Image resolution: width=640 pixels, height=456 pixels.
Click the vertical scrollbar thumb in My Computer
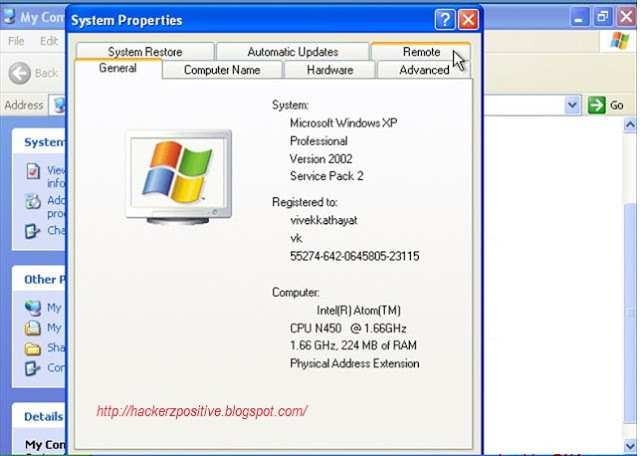coord(629,312)
